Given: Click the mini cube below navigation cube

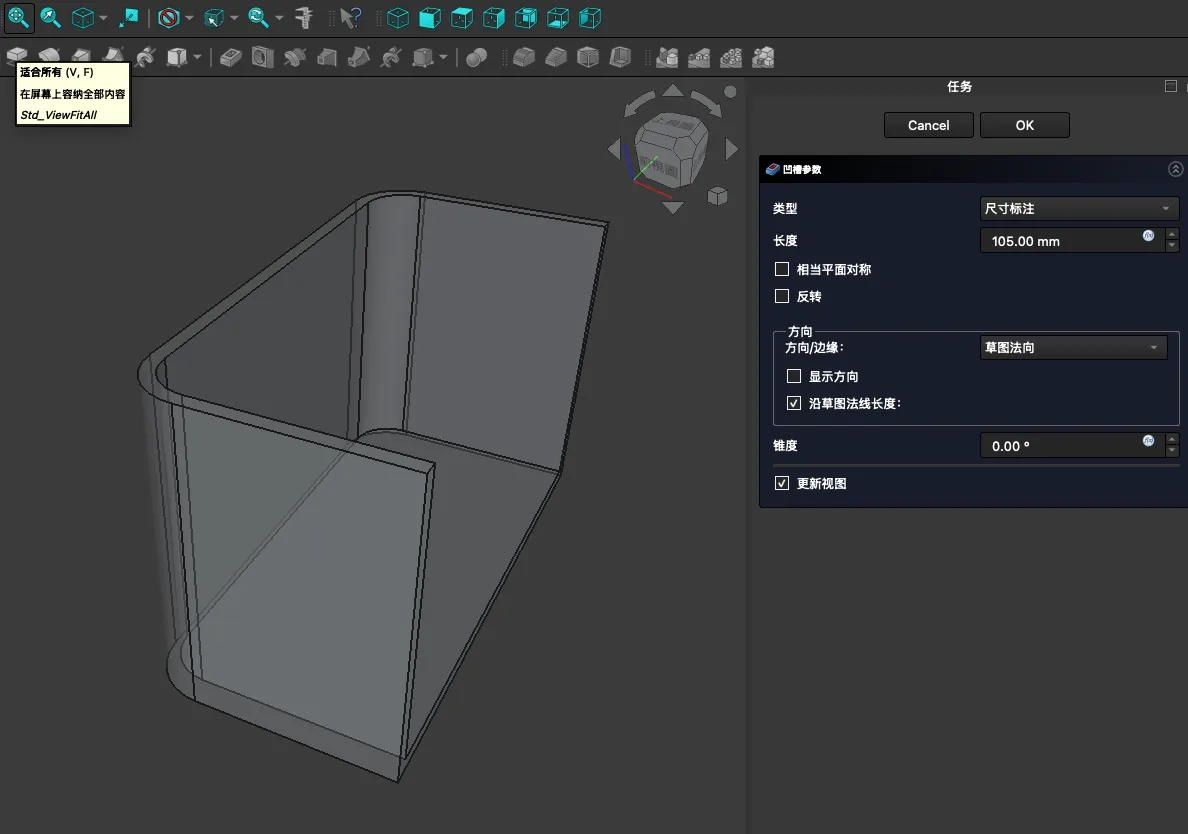Looking at the screenshot, I should (717, 196).
